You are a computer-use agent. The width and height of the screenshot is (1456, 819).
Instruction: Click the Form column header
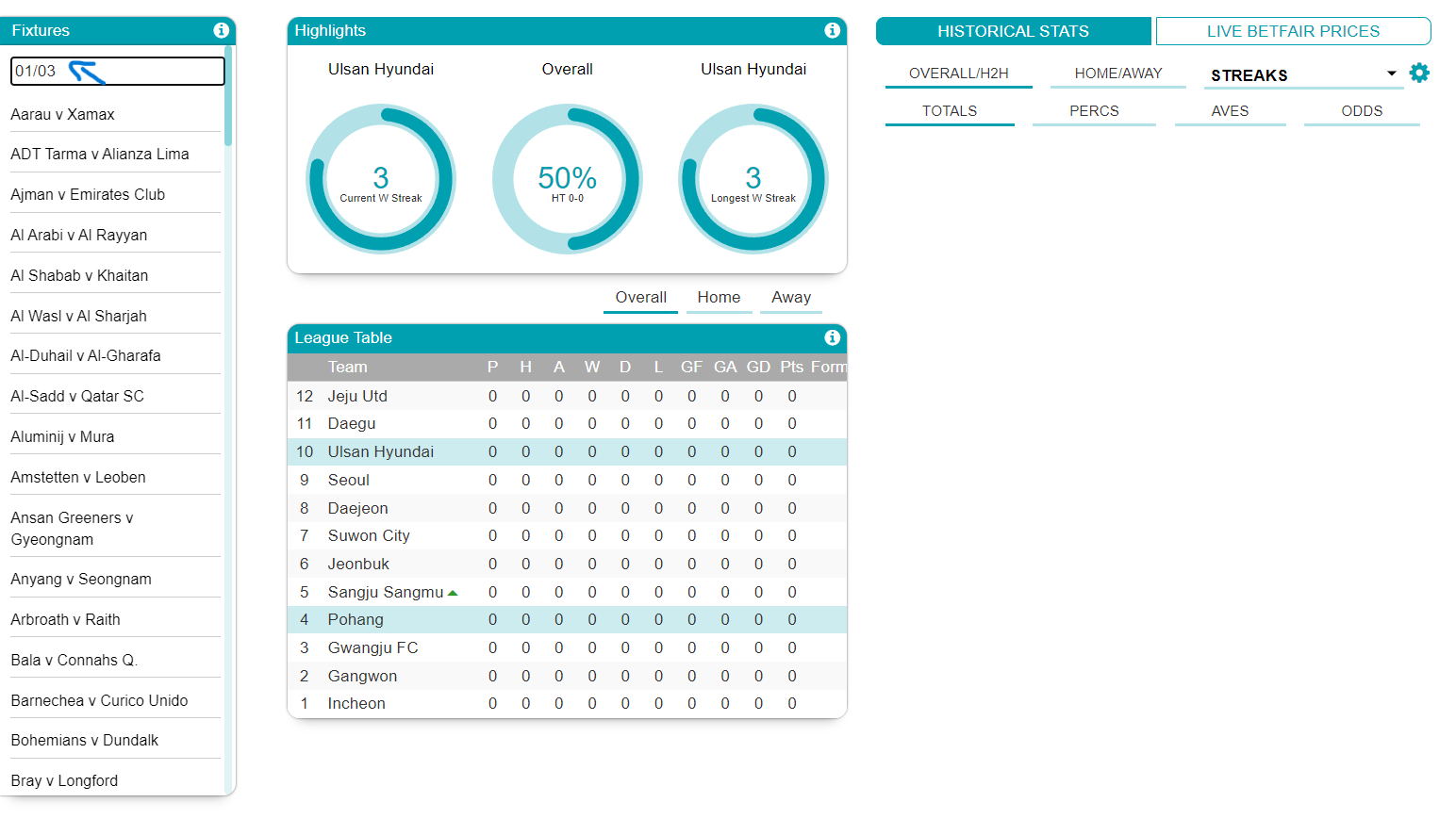pyautogui.click(x=829, y=367)
